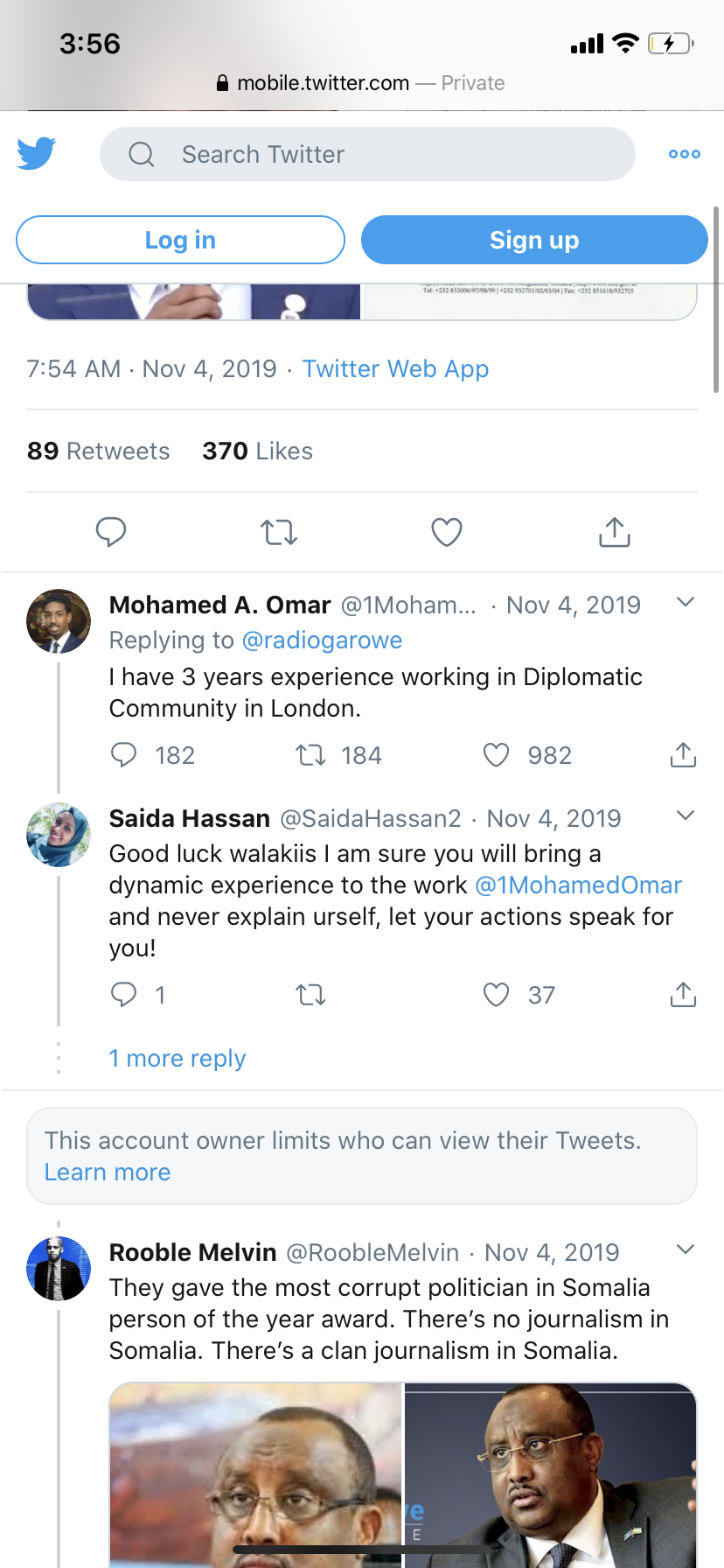Focus the Search Twitter field

(367, 154)
